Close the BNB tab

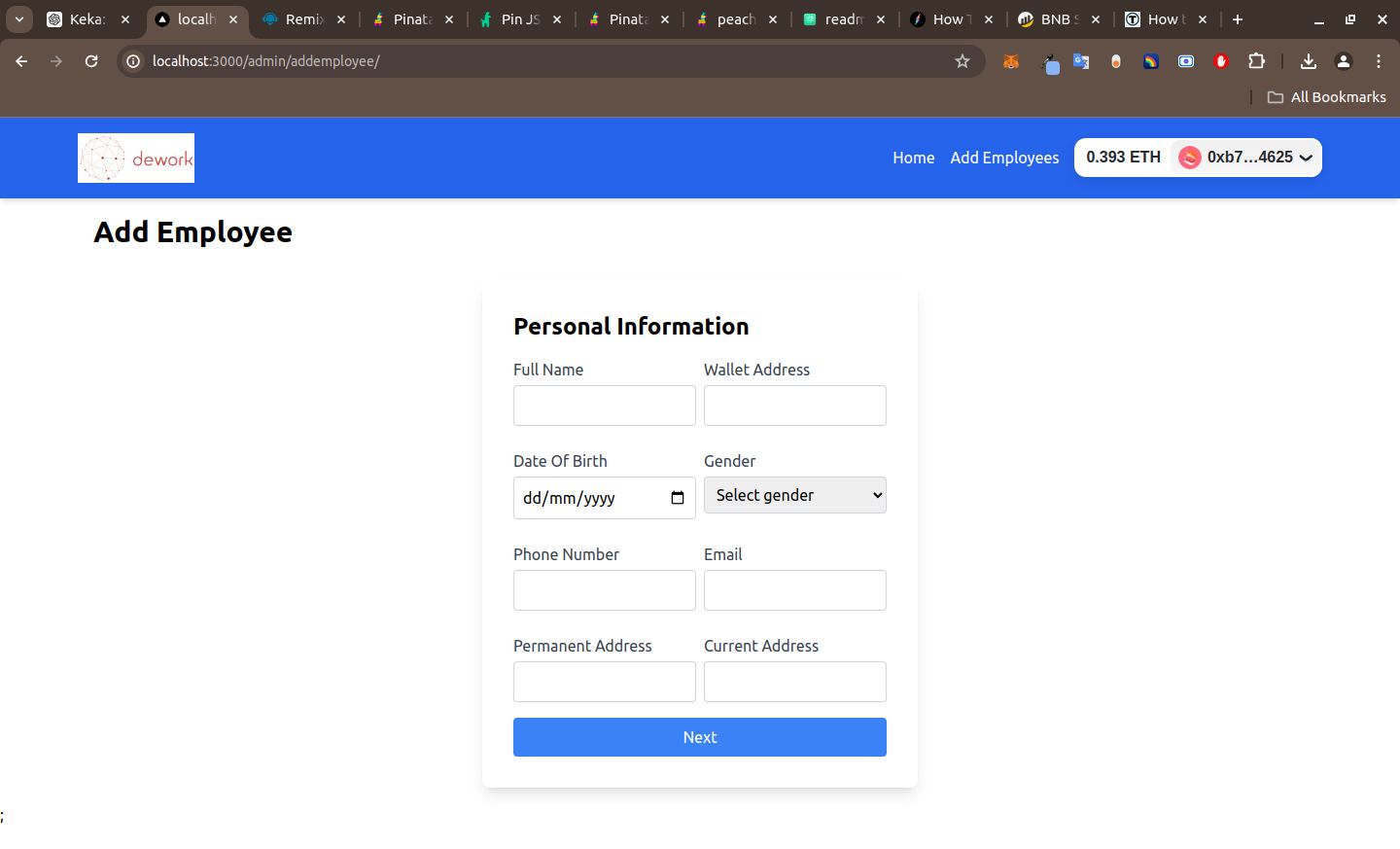coord(1096,19)
